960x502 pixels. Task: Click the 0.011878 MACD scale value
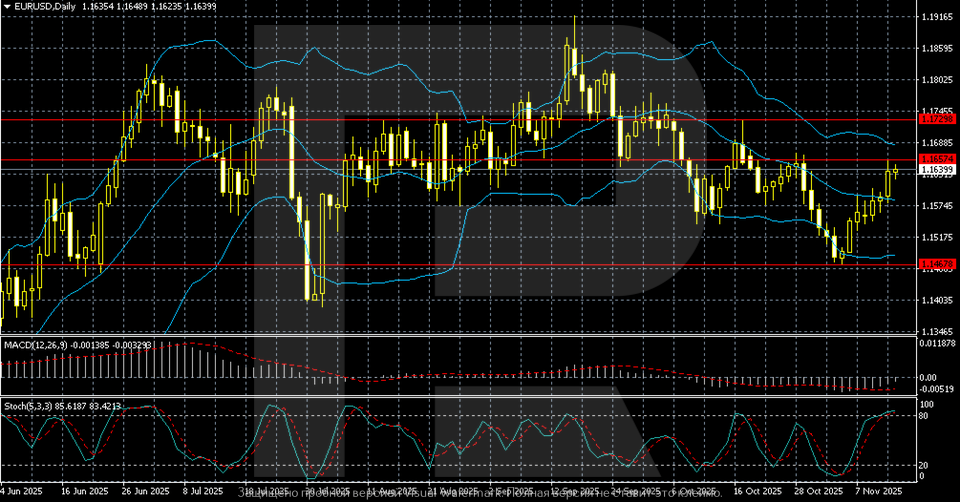point(939,344)
